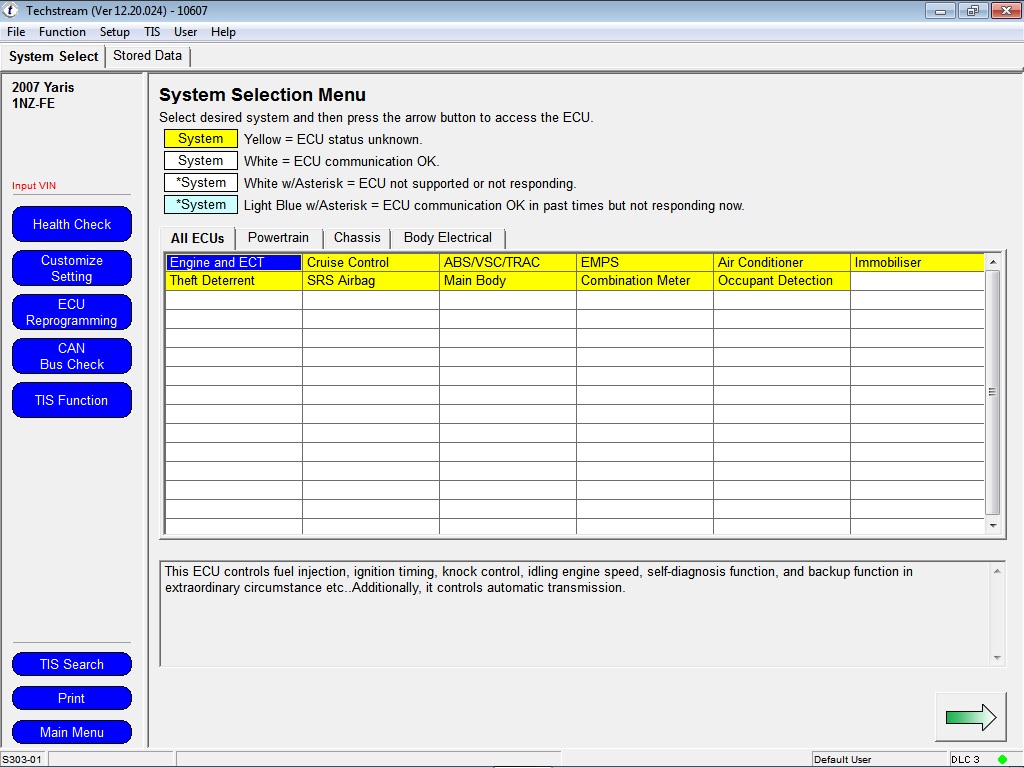The width and height of the screenshot is (1024, 768).
Task: Open TIS Function
Action: pyautogui.click(x=71, y=400)
